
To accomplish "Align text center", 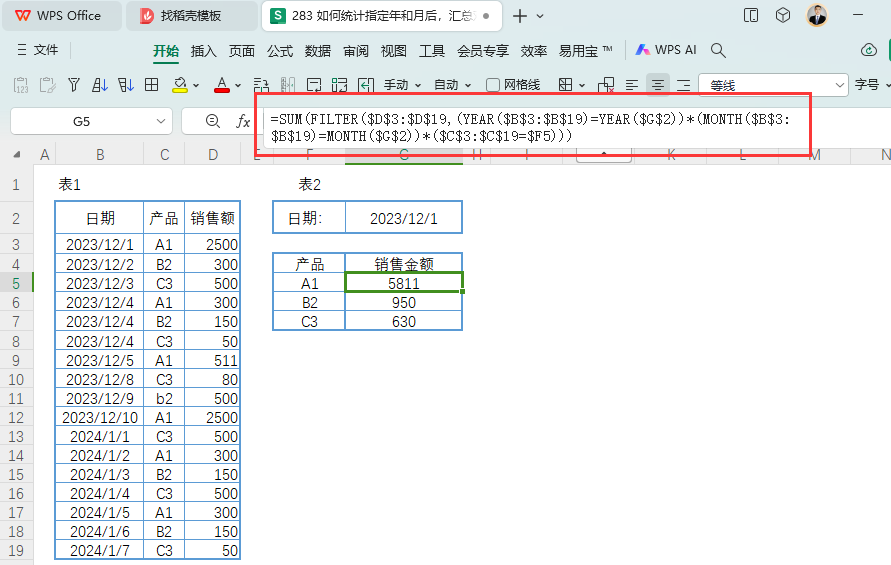I will [x=657, y=85].
